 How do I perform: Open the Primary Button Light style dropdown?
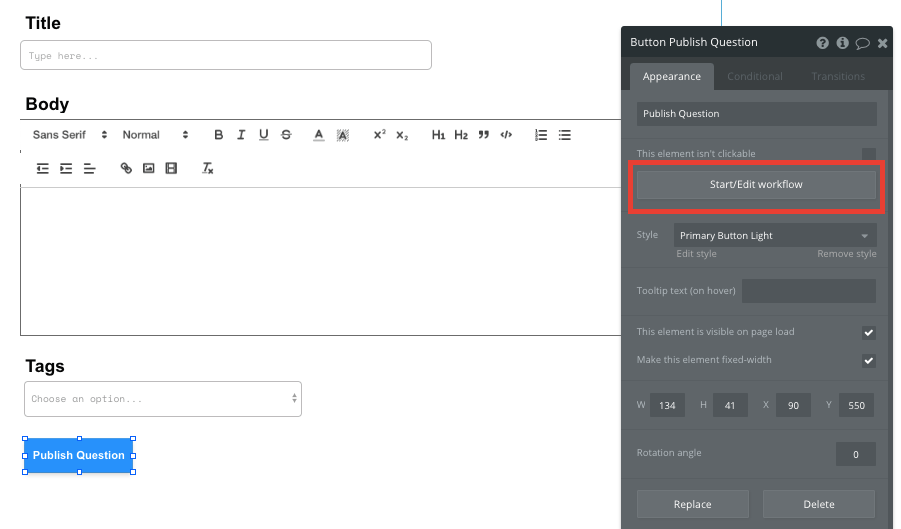point(774,236)
